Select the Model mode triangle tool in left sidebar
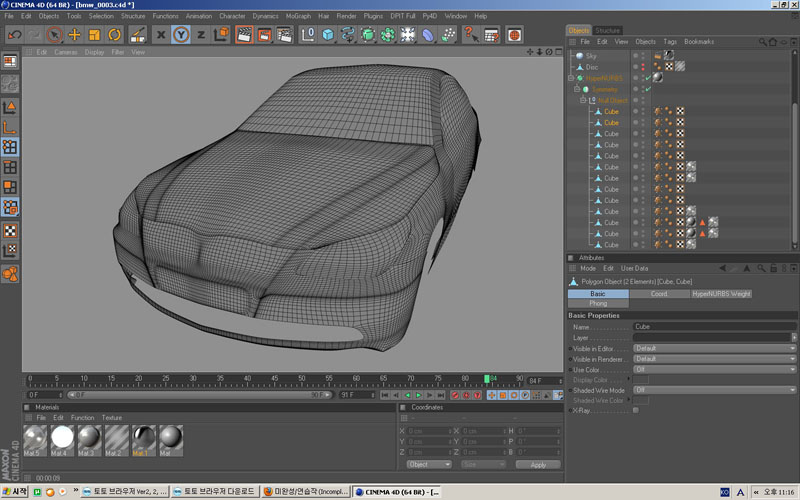This screenshot has width=800, height=500. tap(10, 107)
